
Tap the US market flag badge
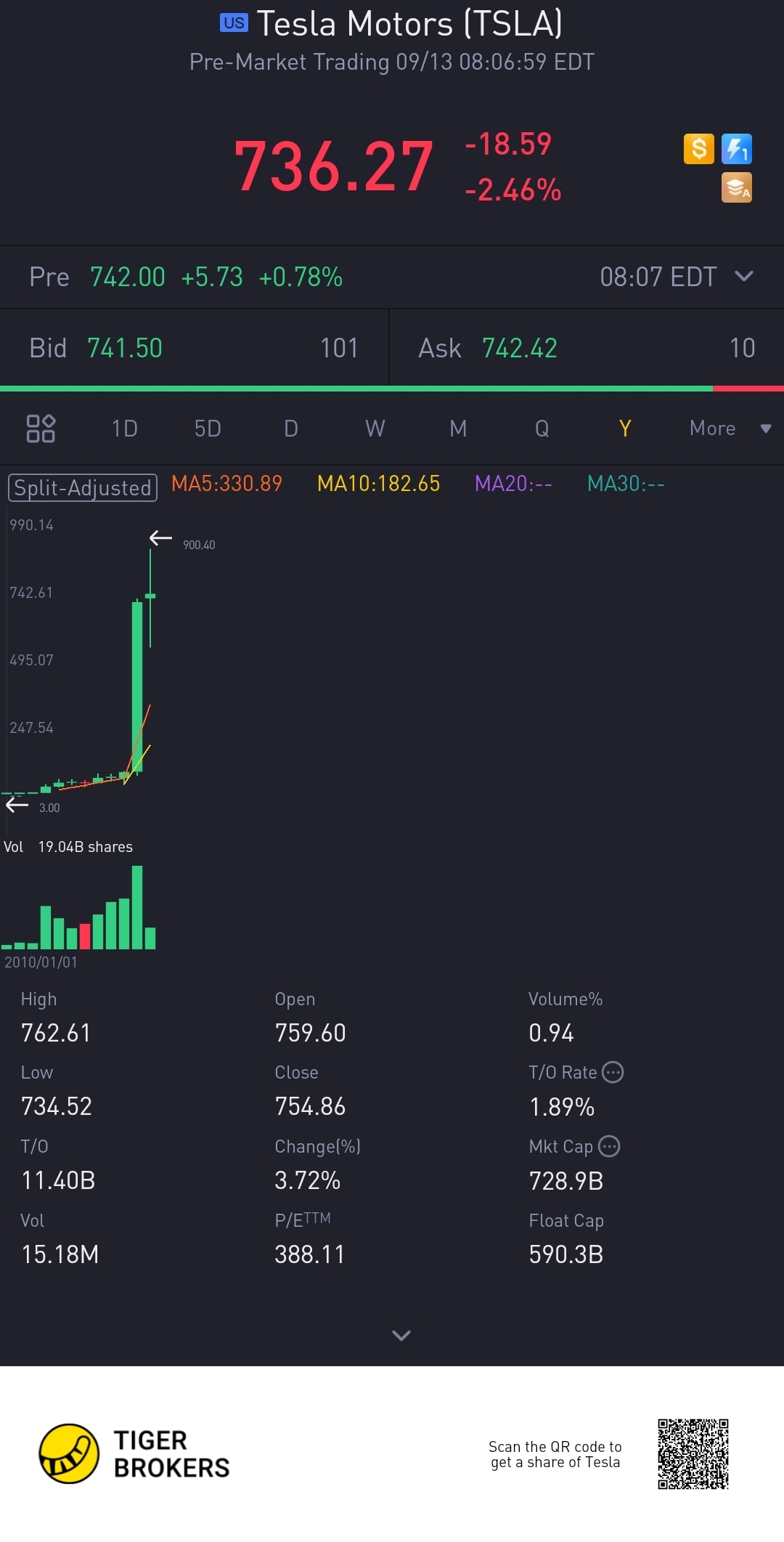(x=234, y=23)
